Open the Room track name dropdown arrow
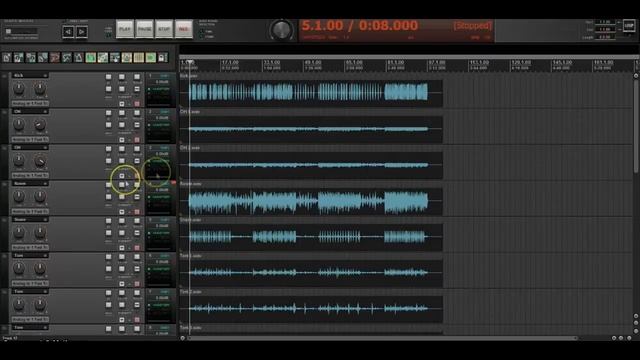Screen dimensions: 640x360 tap(45, 184)
